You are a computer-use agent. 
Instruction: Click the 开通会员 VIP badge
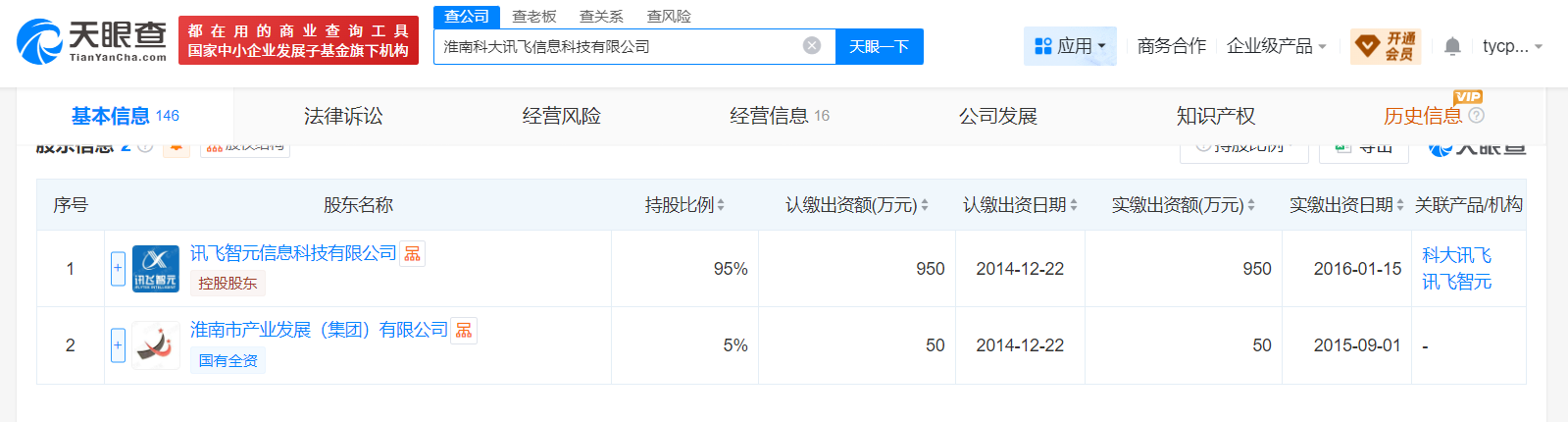pos(1386,46)
